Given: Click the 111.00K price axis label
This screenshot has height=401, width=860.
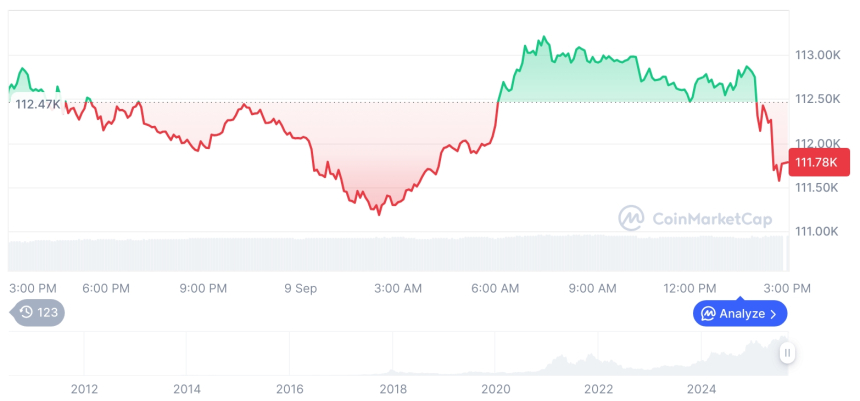Looking at the screenshot, I should click(817, 232).
